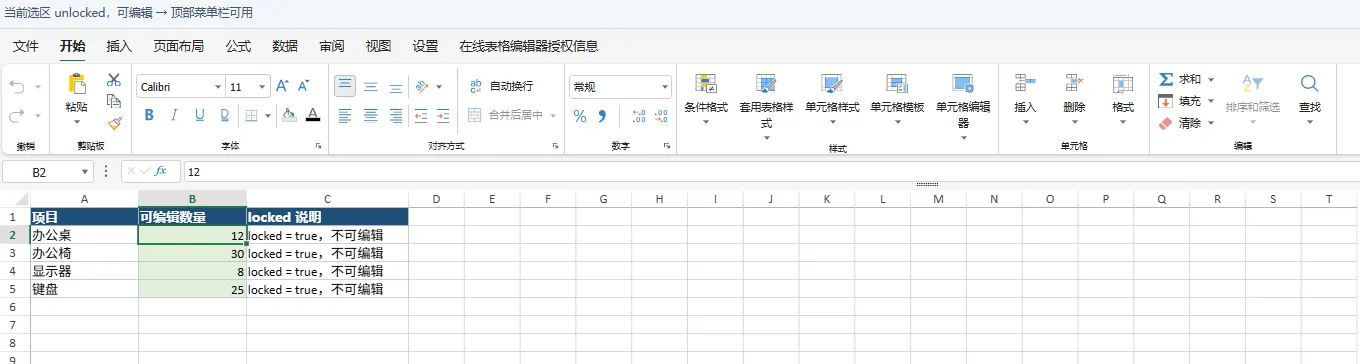Image resolution: width=1360 pixels, height=364 pixels.
Task: Switch to the Formulas (公式) tab
Action: tap(238, 46)
